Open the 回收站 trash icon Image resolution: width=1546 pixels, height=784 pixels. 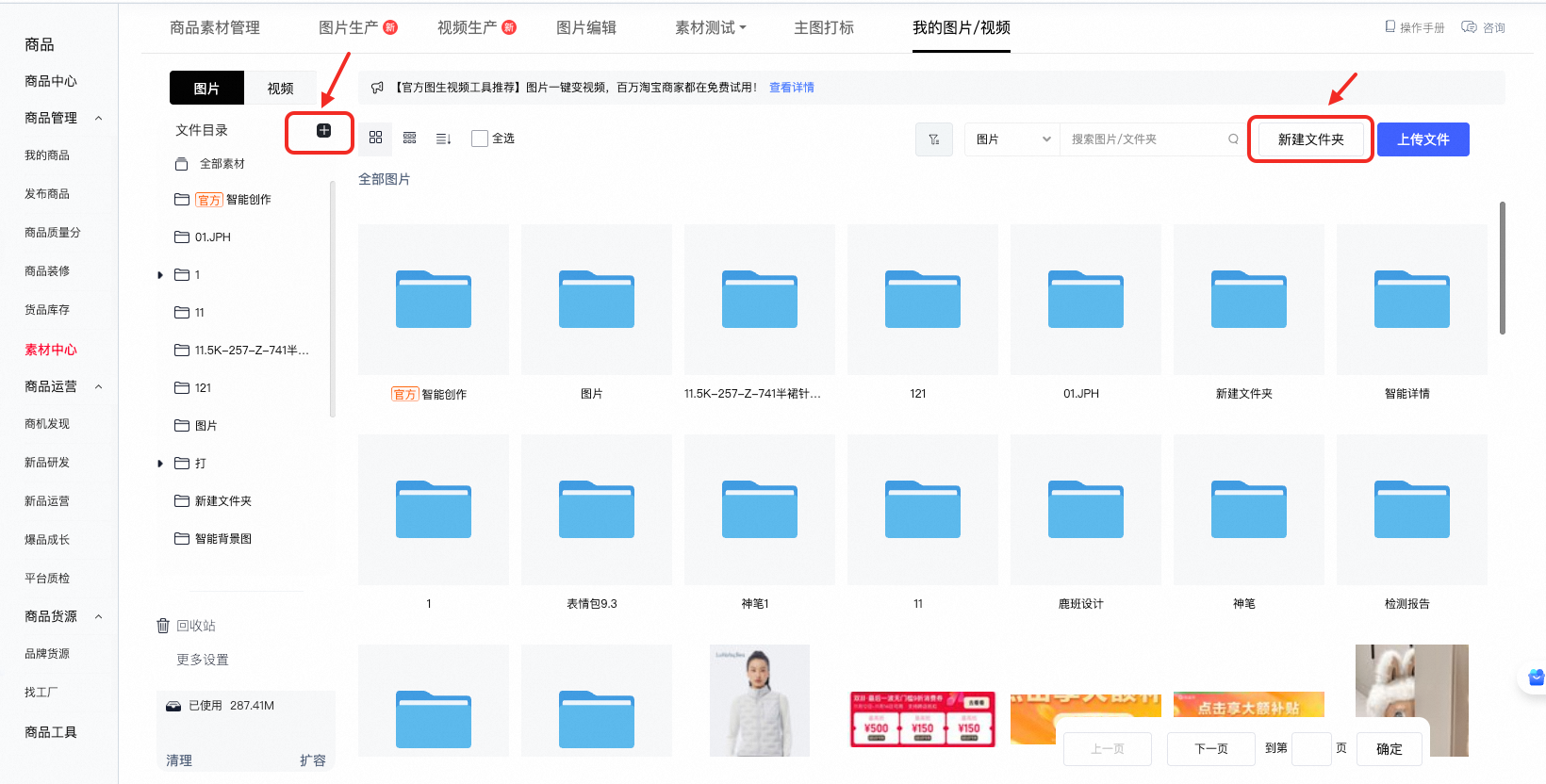tap(163, 626)
